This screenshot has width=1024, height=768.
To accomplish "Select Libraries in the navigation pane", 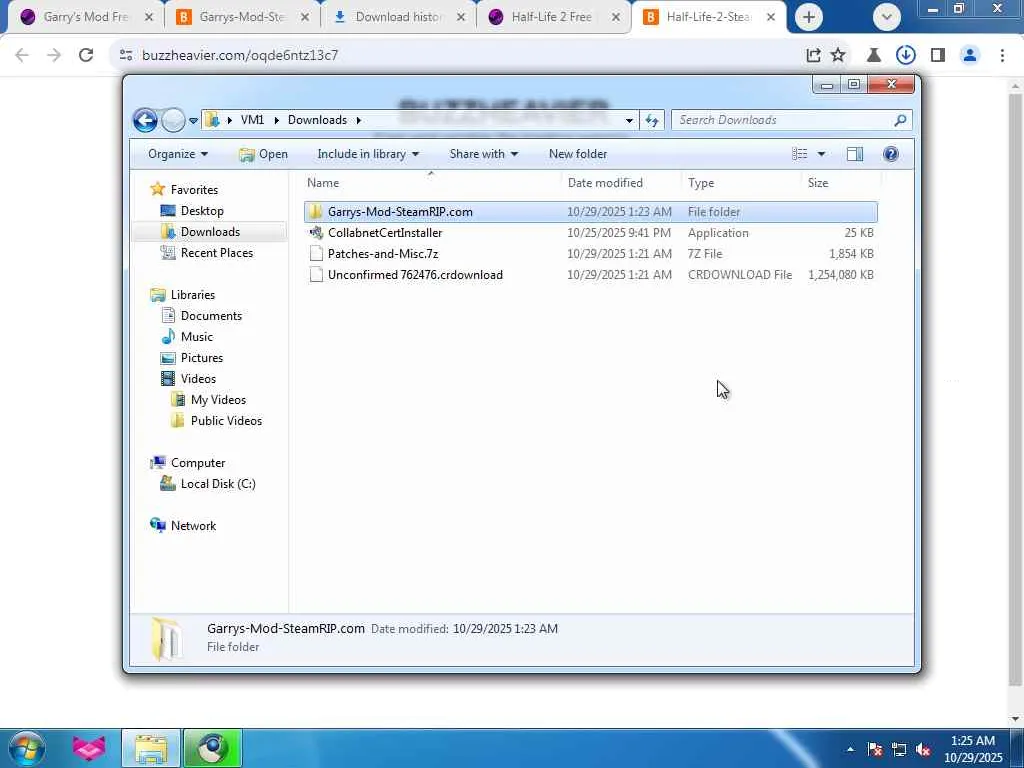I will coord(193,295).
